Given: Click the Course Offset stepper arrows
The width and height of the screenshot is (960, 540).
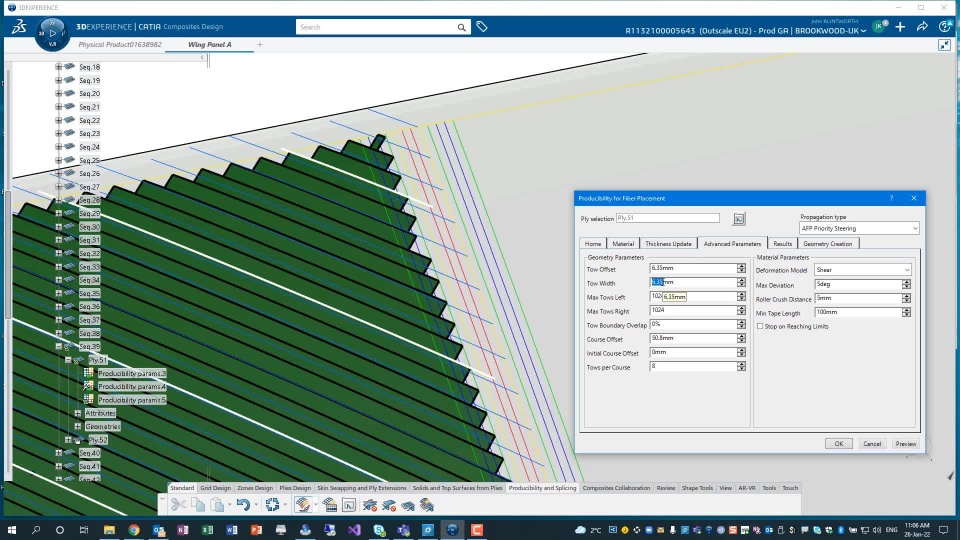Looking at the screenshot, I should coord(741,339).
